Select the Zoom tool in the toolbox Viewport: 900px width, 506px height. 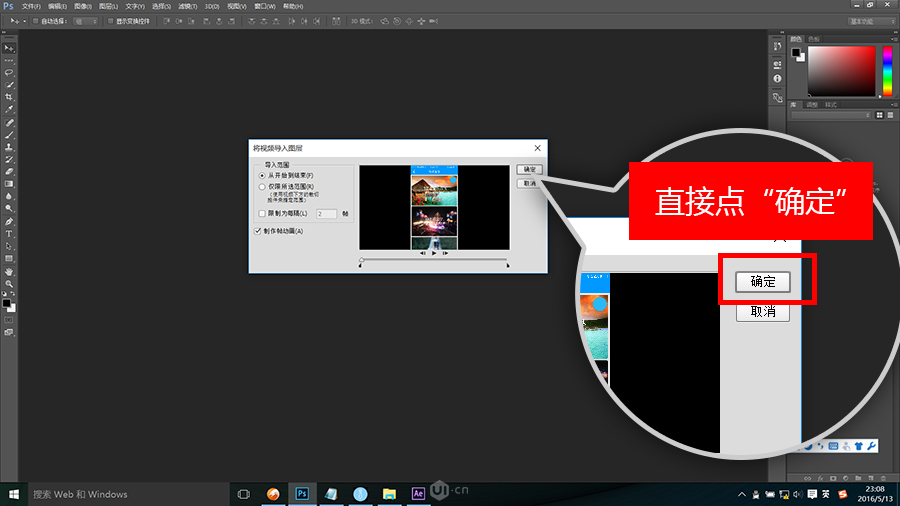tap(9, 284)
